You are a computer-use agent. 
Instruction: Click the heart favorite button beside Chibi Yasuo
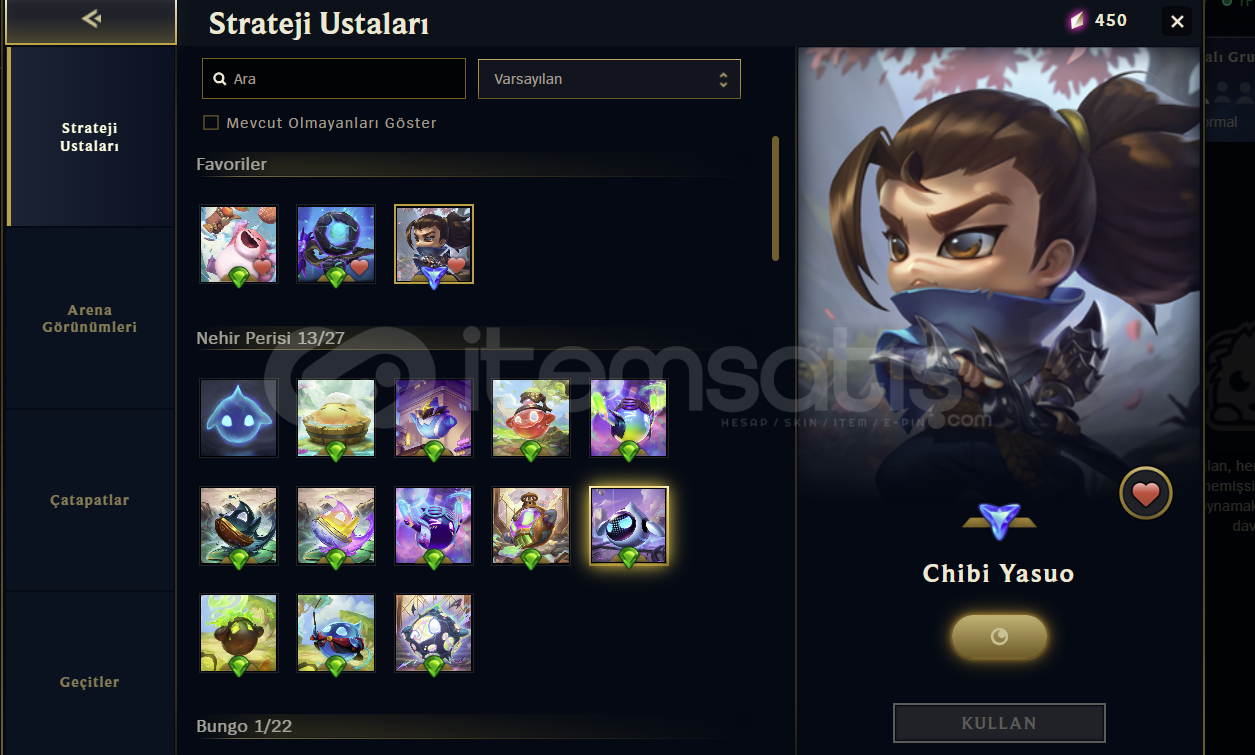(1145, 493)
